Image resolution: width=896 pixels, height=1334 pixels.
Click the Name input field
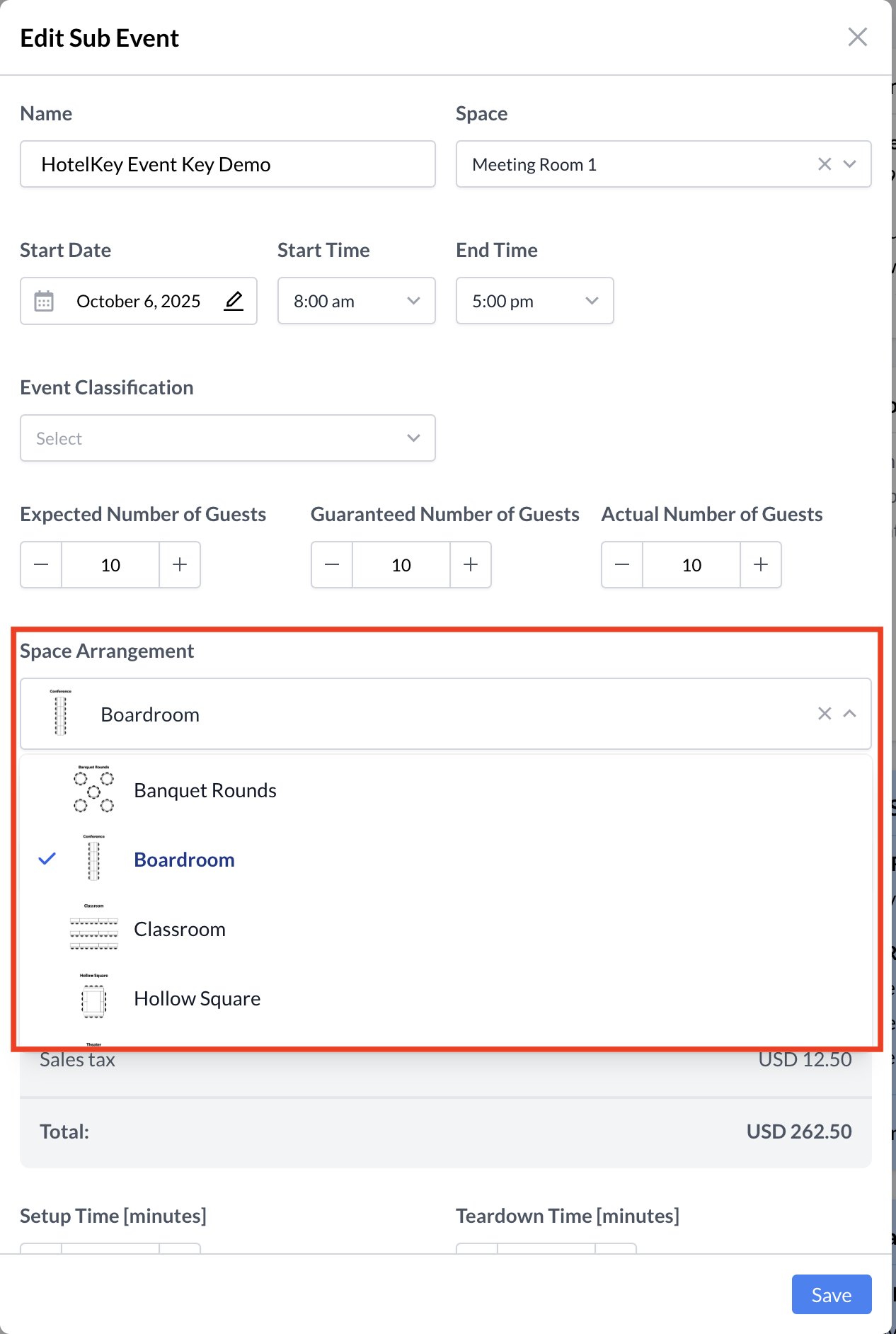(x=227, y=164)
